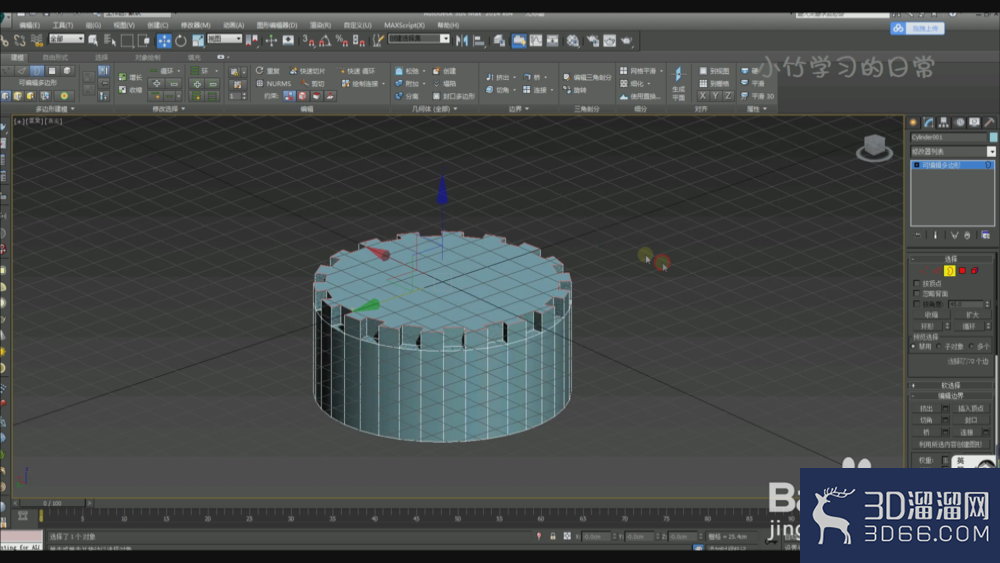Select the Scale transform tool
Screen dimensions: 1000x563
point(198,41)
